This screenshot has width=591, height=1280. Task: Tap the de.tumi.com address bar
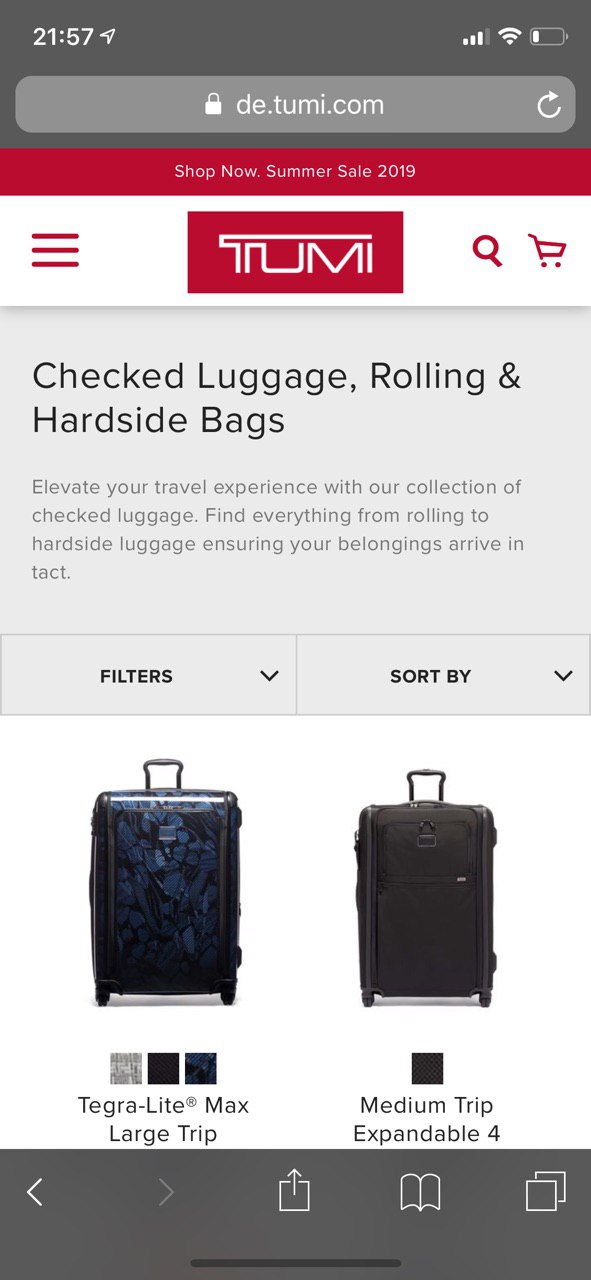295,104
